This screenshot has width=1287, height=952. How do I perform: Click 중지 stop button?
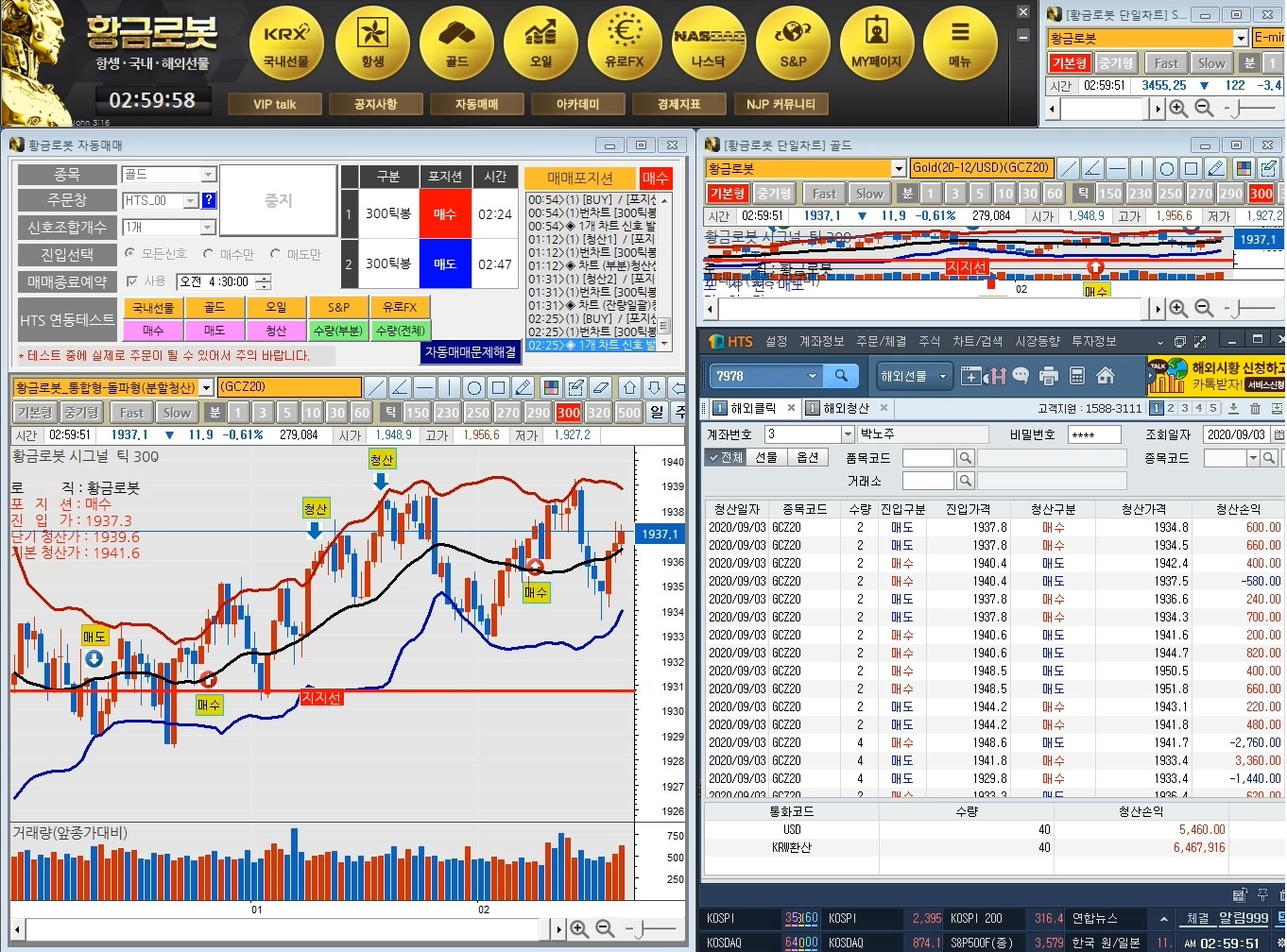(x=278, y=201)
